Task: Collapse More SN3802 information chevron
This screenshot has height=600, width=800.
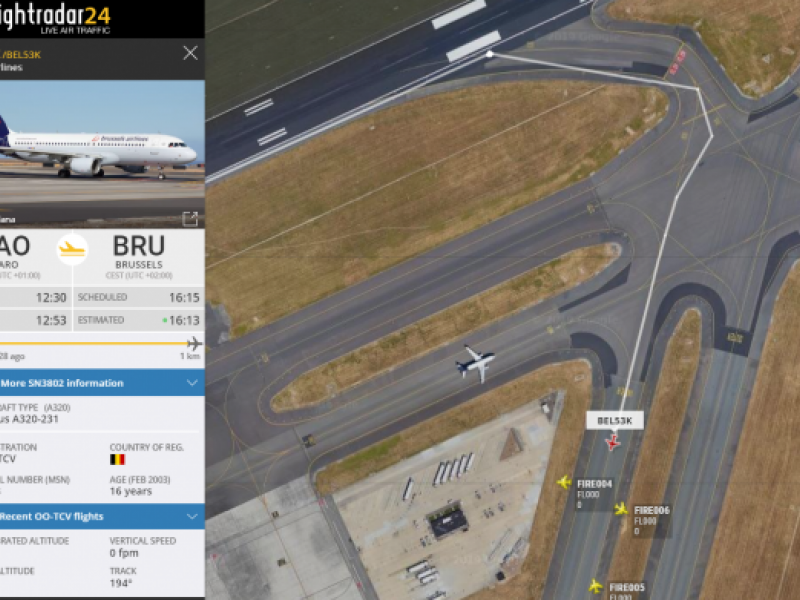Action: point(192,383)
